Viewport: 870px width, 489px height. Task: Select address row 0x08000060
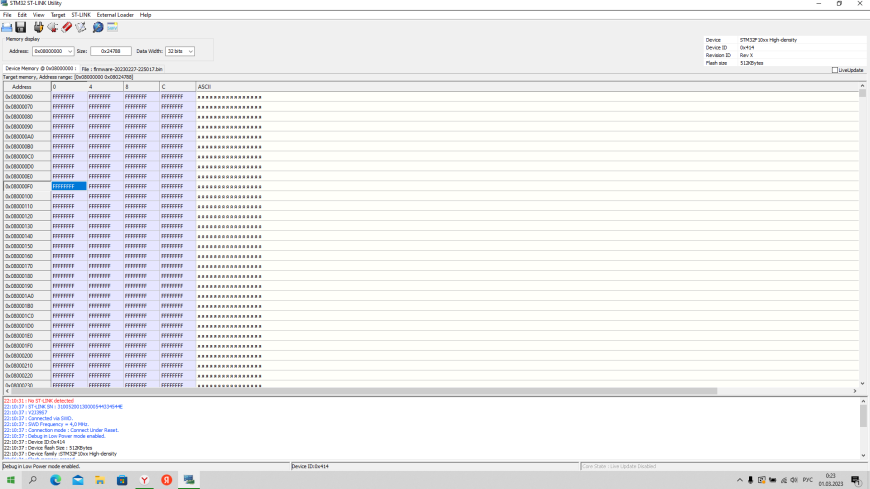(x=27, y=97)
